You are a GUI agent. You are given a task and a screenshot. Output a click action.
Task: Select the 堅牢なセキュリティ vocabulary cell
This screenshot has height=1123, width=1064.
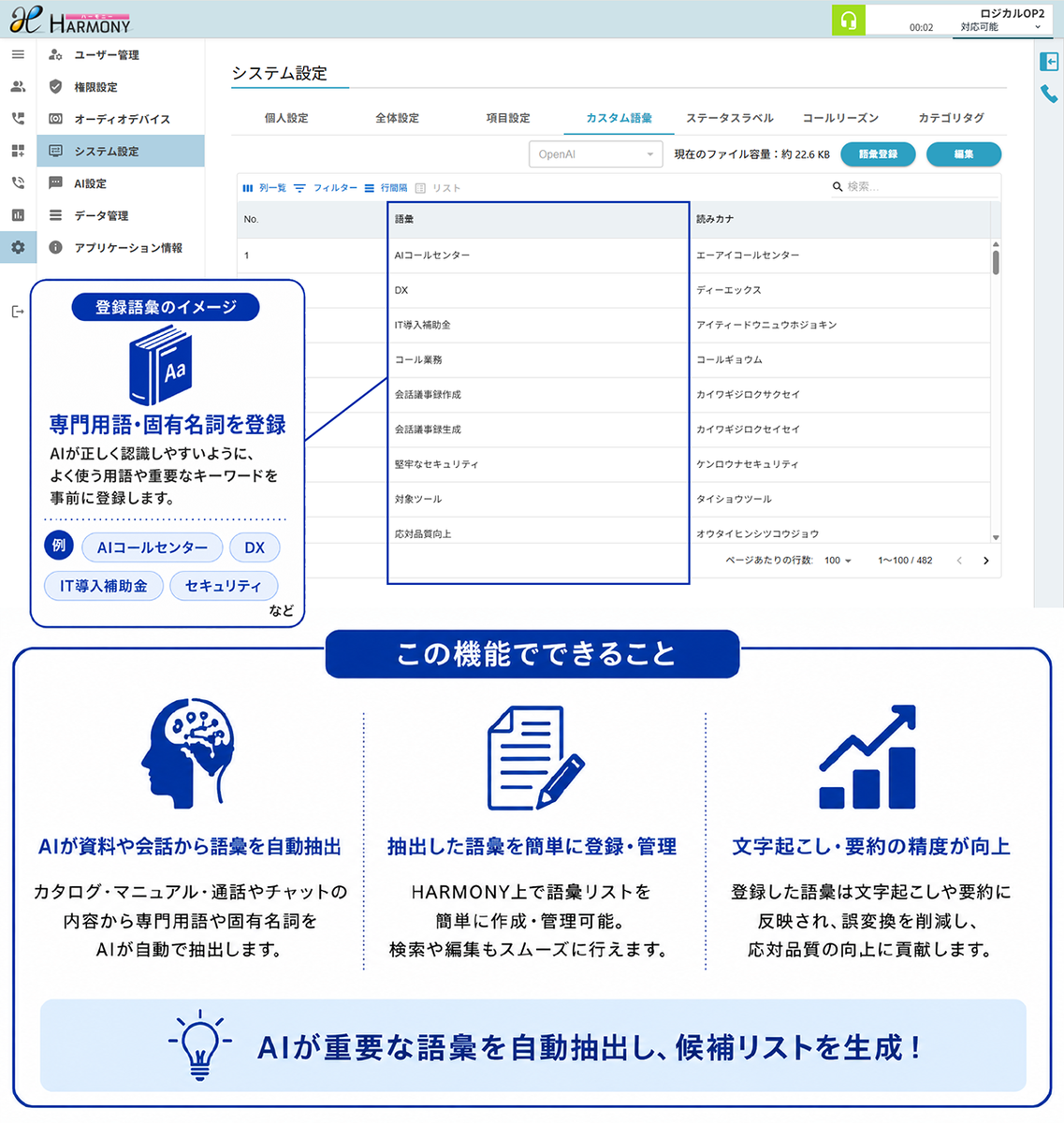pyautogui.click(x=538, y=464)
